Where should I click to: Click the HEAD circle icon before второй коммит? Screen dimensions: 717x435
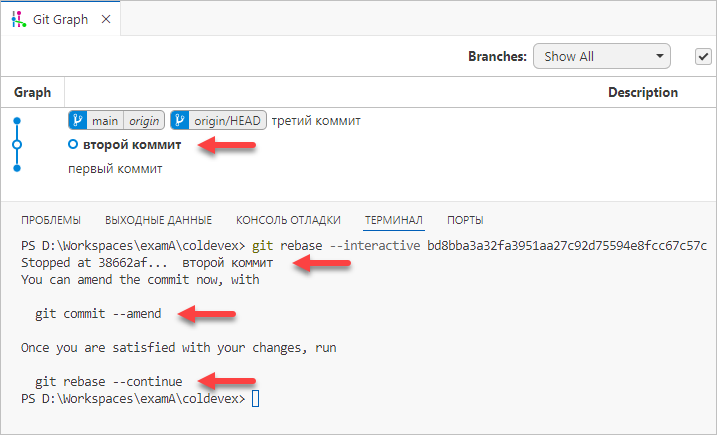[73, 145]
